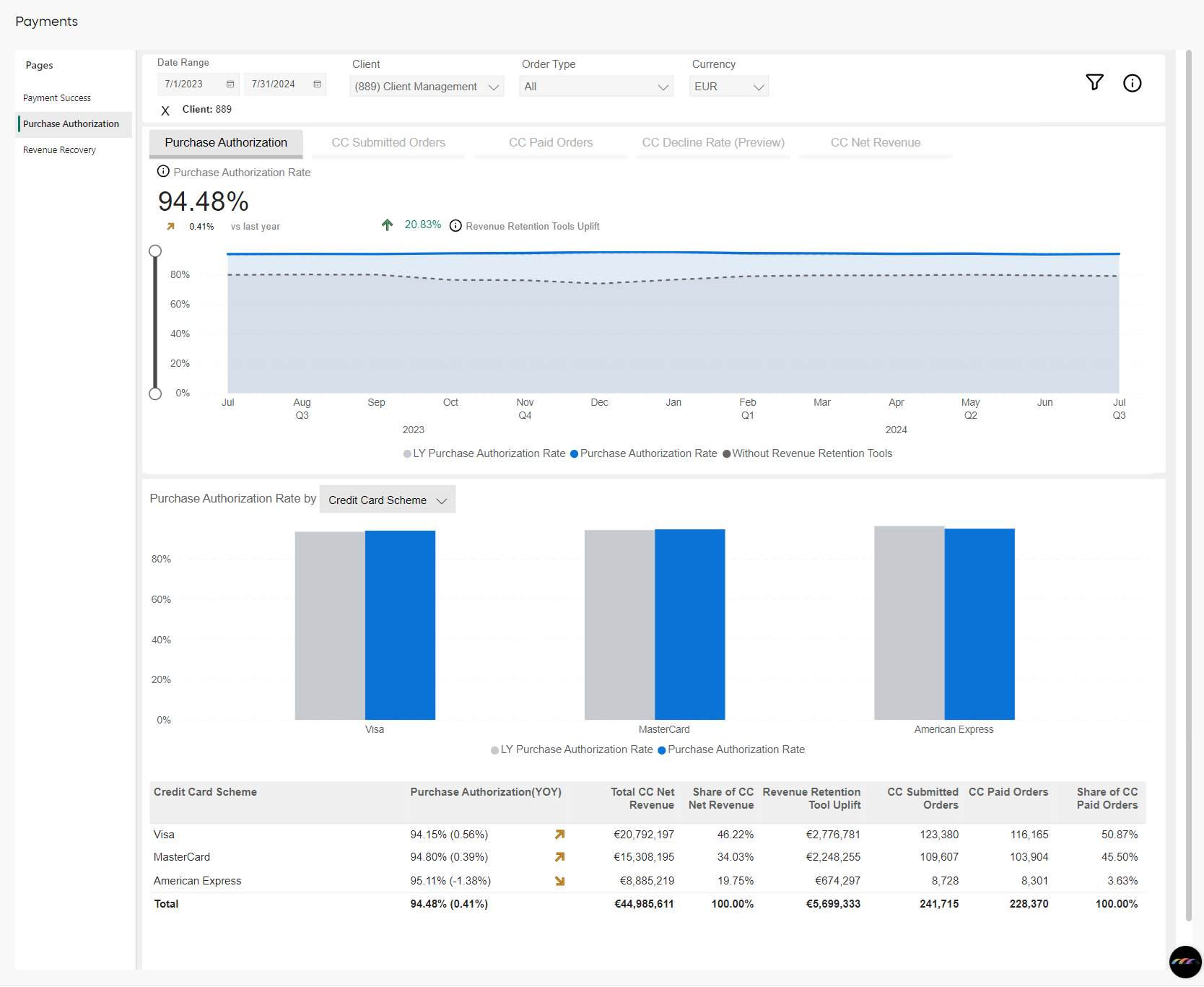The image size is (1204, 987).
Task: Click the Visa row name cell
Action: click(x=164, y=835)
